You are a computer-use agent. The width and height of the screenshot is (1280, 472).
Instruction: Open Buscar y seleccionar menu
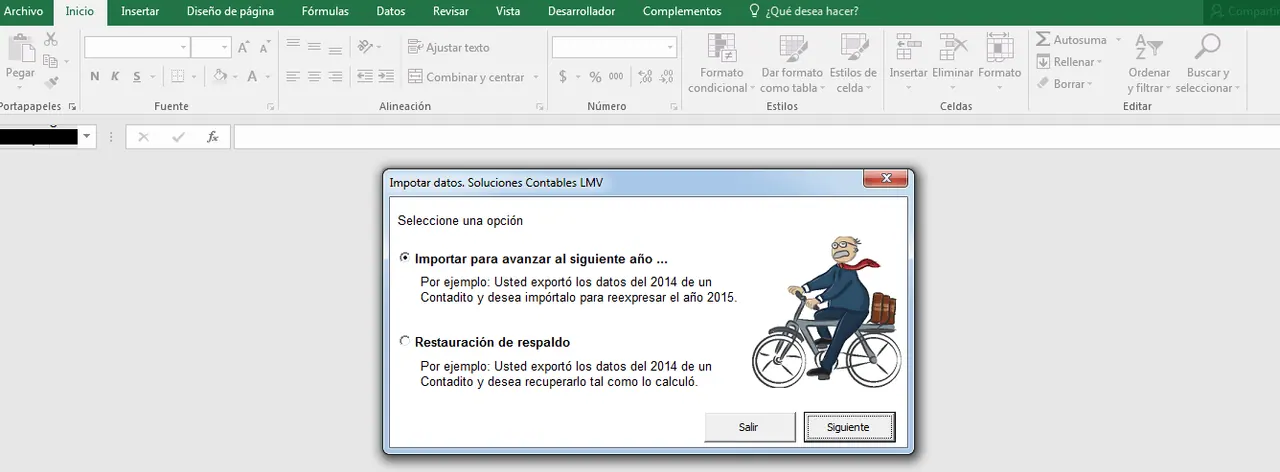click(1208, 63)
